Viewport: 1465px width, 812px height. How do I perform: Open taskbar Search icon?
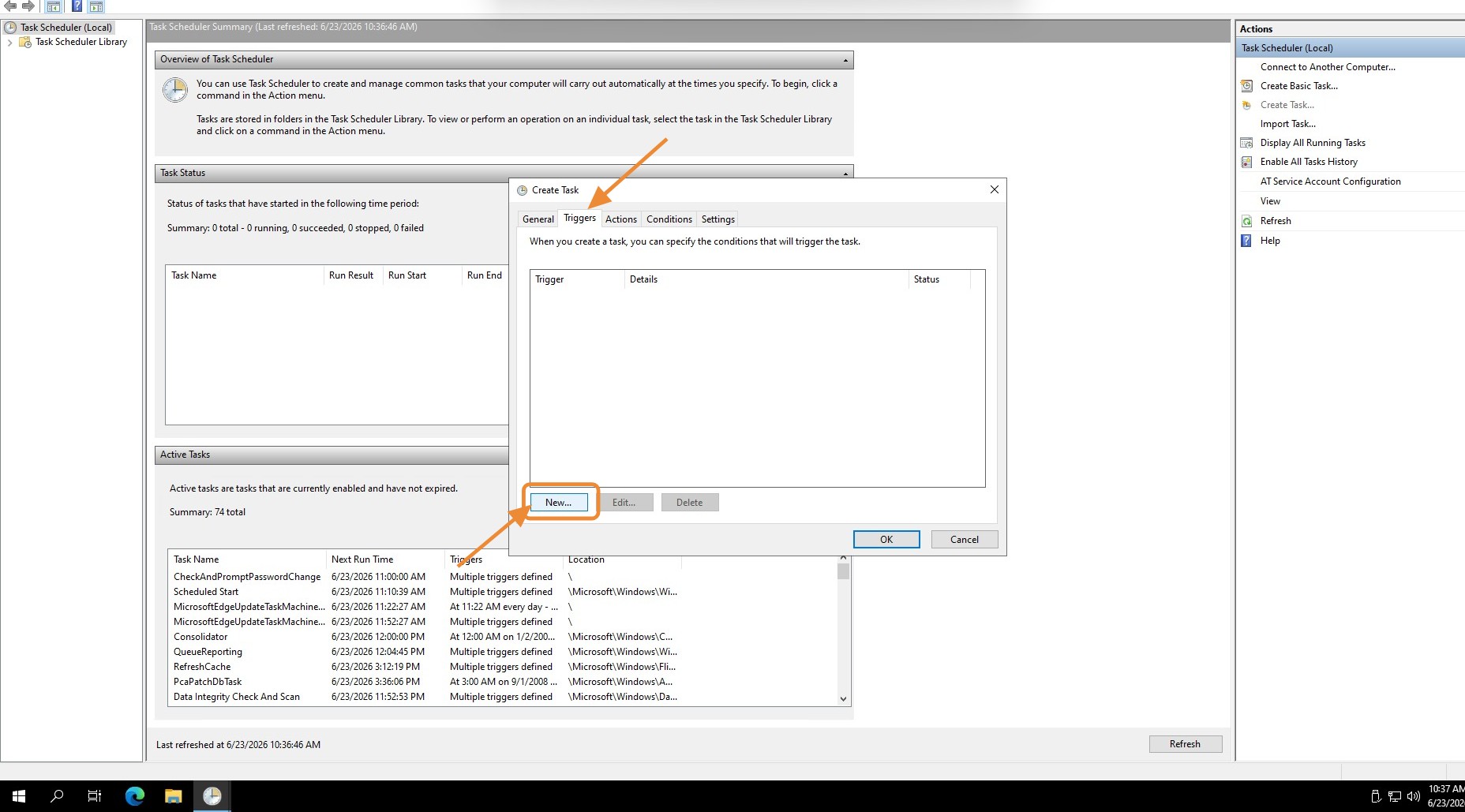click(x=57, y=796)
